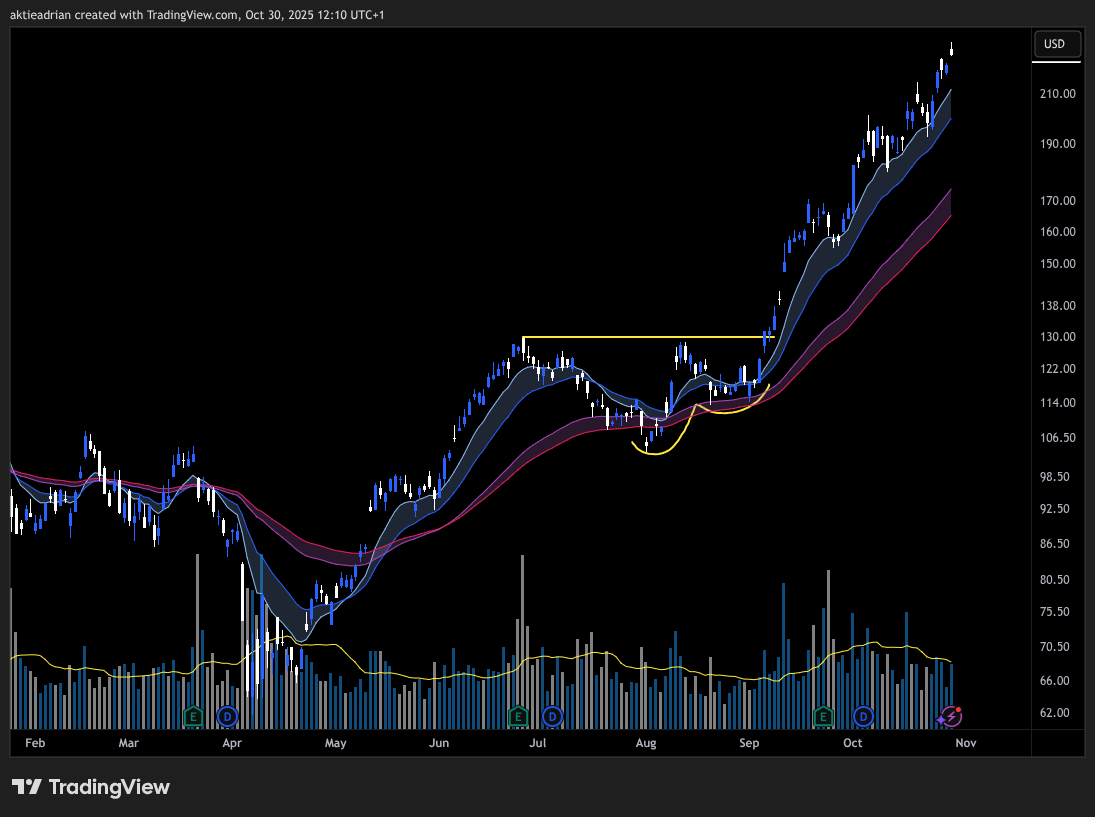The height and width of the screenshot is (817, 1095).
Task: Click the purple lightning icon near November
Action: (951, 716)
